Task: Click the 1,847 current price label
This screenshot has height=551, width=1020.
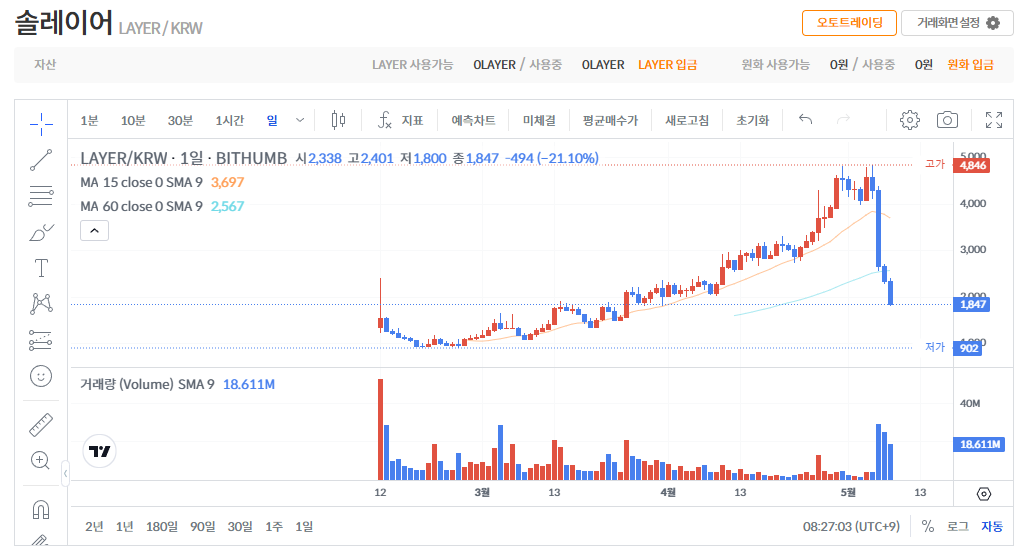Action: pos(972,304)
